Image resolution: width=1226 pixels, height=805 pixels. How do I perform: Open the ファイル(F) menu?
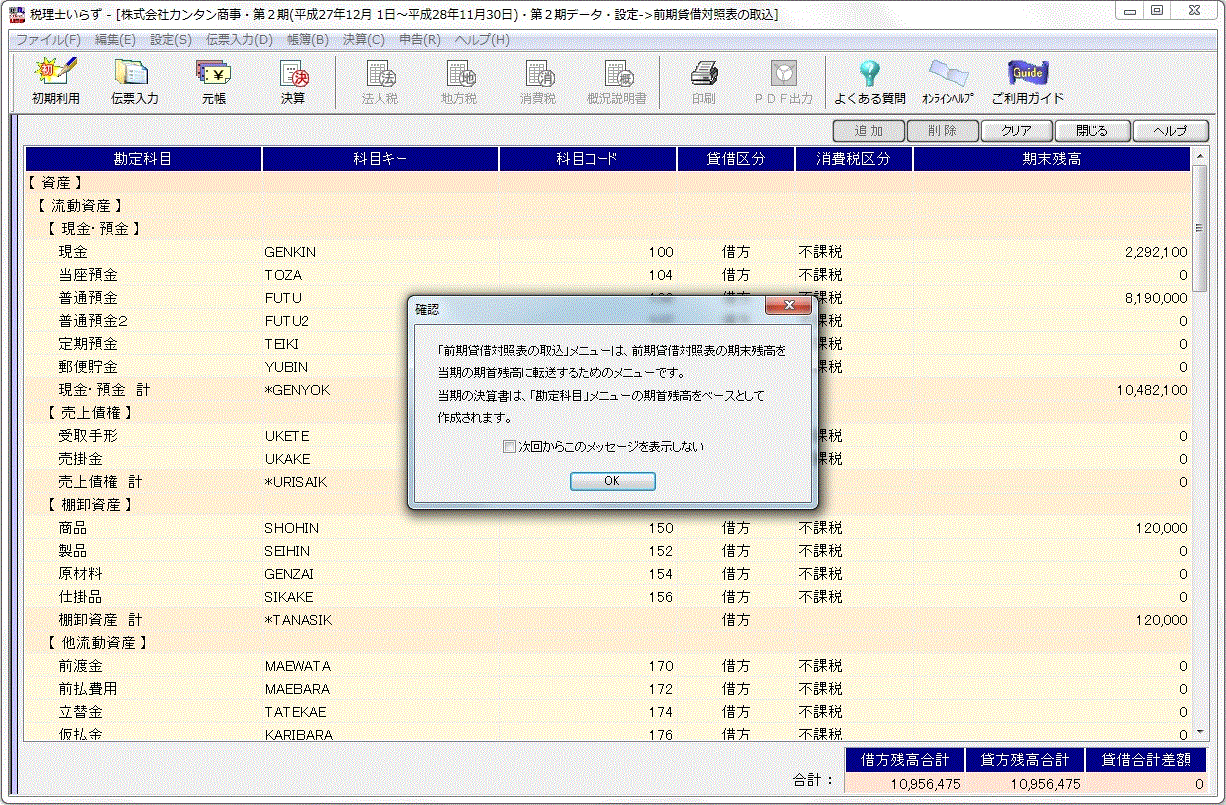click(x=48, y=40)
